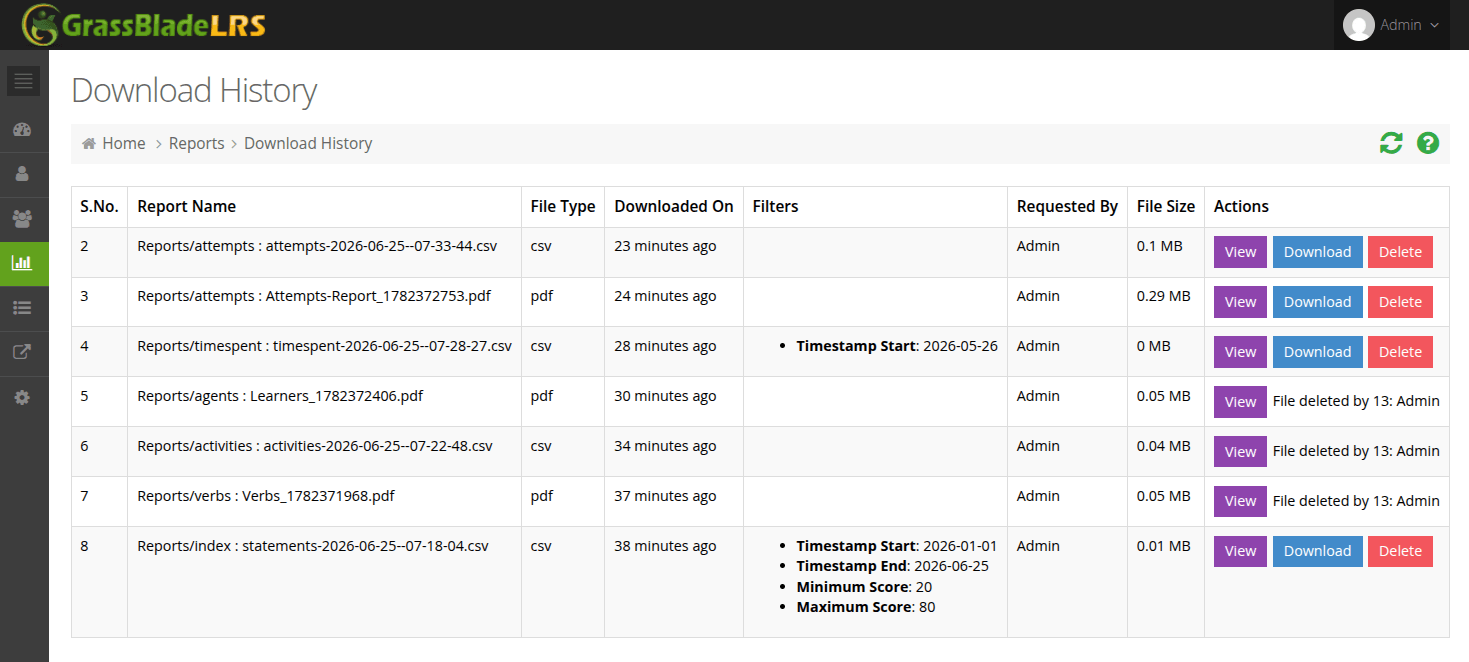Image resolution: width=1469 pixels, height=662 pixels.
Task: Click the Requested By column header
Action: [x=1067, y=206]
